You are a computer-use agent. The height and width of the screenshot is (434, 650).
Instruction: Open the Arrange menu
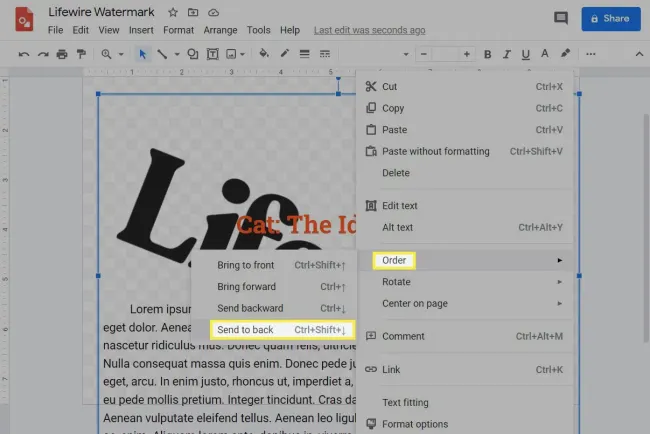click(221, 30)
